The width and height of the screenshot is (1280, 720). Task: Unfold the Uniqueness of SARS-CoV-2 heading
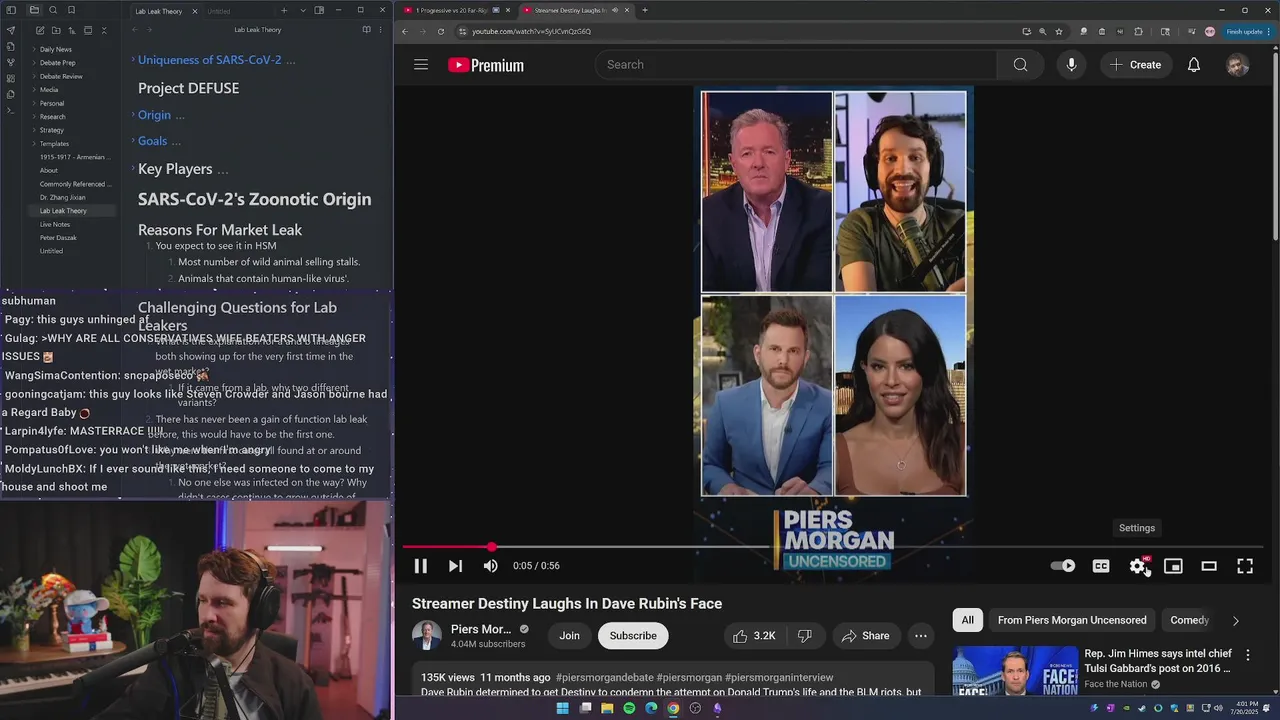pyautogui.click(x=133, y=60)
